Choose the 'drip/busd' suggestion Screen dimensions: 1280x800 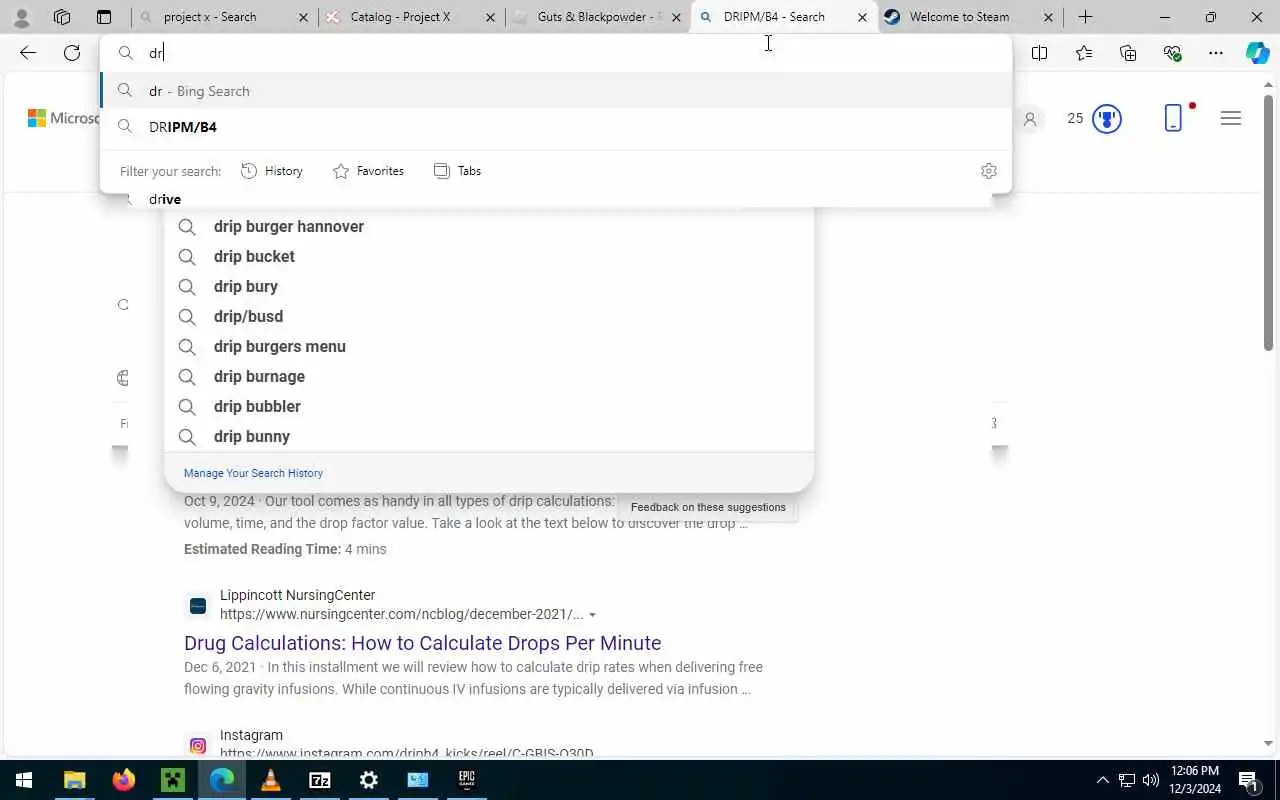(x=489, y=317)
